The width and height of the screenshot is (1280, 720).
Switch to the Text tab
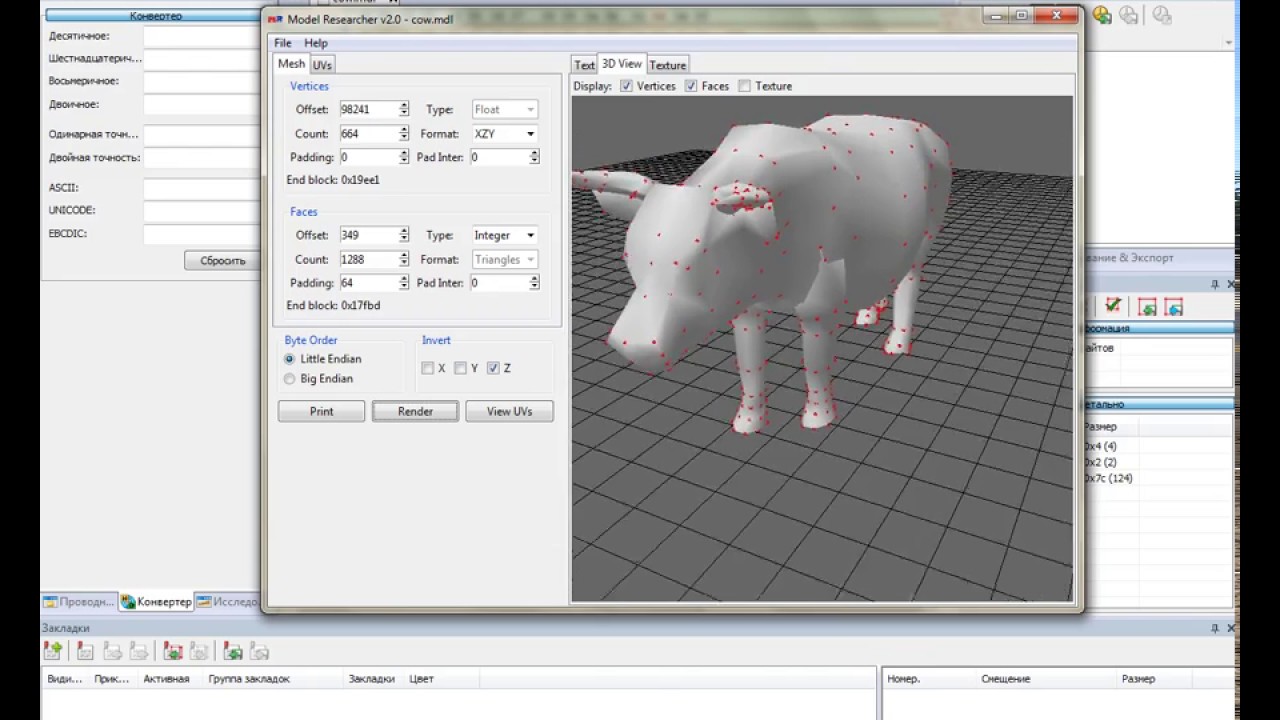(x=584, y=65)
